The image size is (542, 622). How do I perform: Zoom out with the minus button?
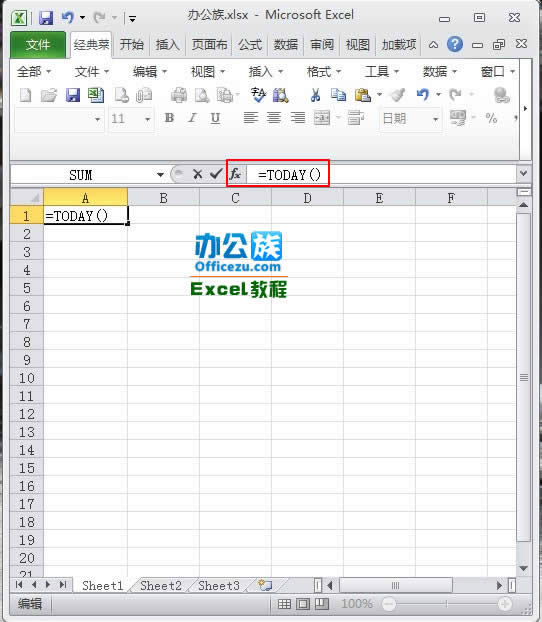point(389,604)
